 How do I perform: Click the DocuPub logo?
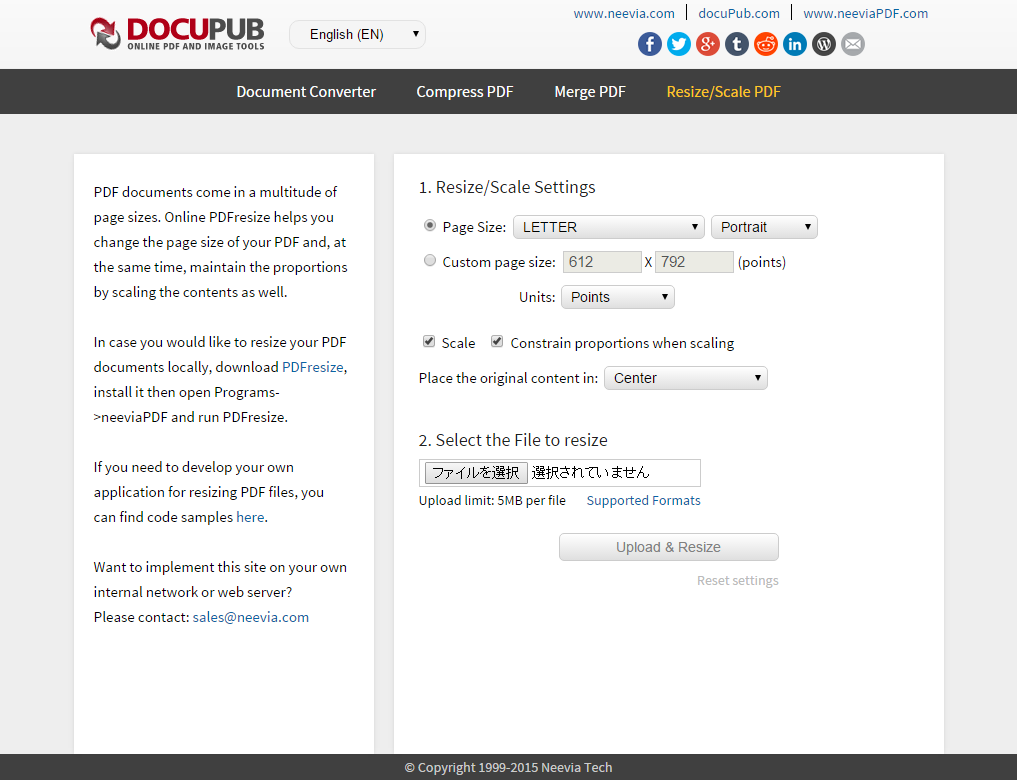pyautogui.click(x=177, y=34)
